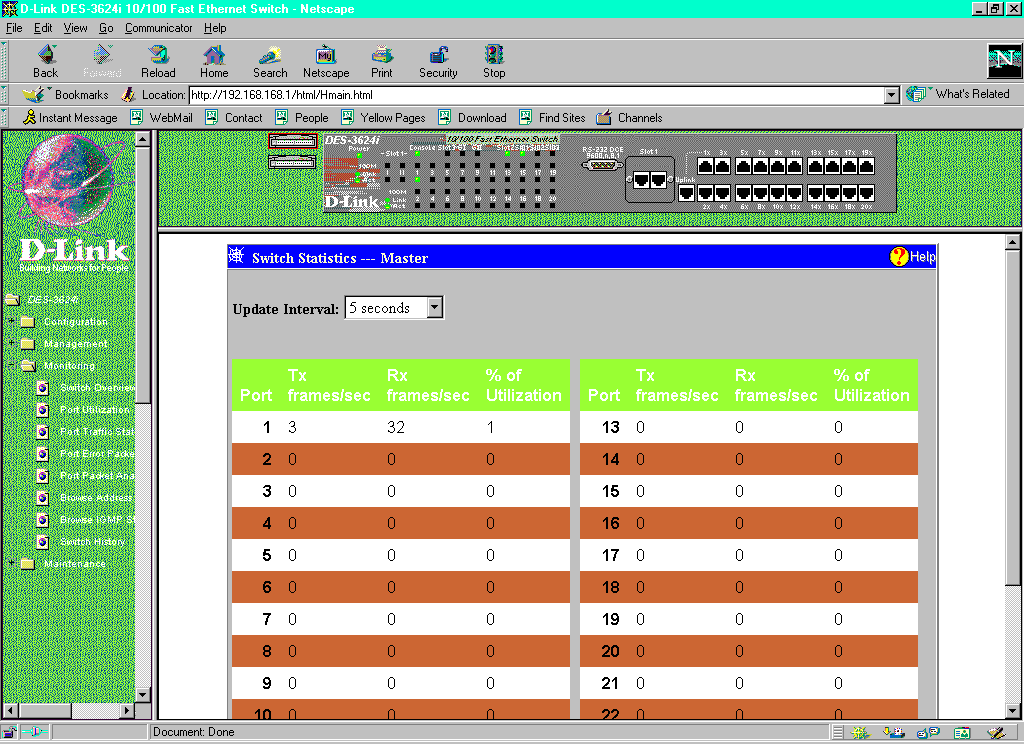1024x744 pixels.
Task: Open the View menu
Action: click(76, 28)
